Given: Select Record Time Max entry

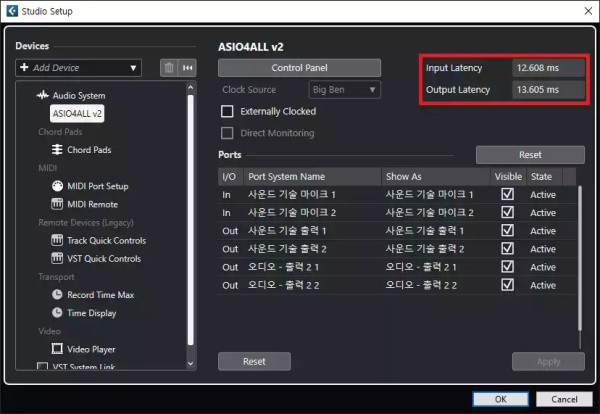Looking at the screenshot, I should (x=101, y=295).
